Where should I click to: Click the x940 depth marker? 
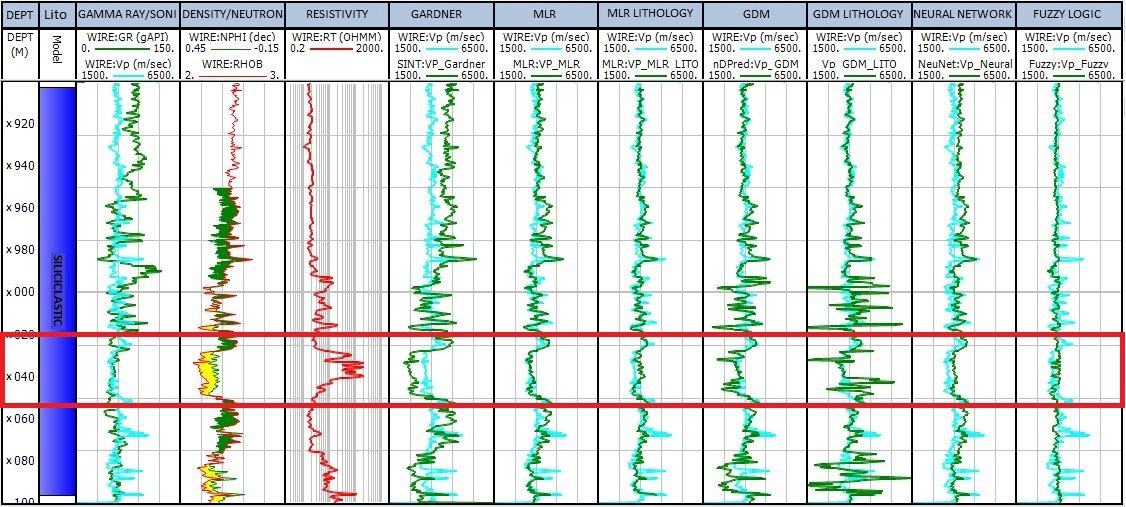coord(19,167)
